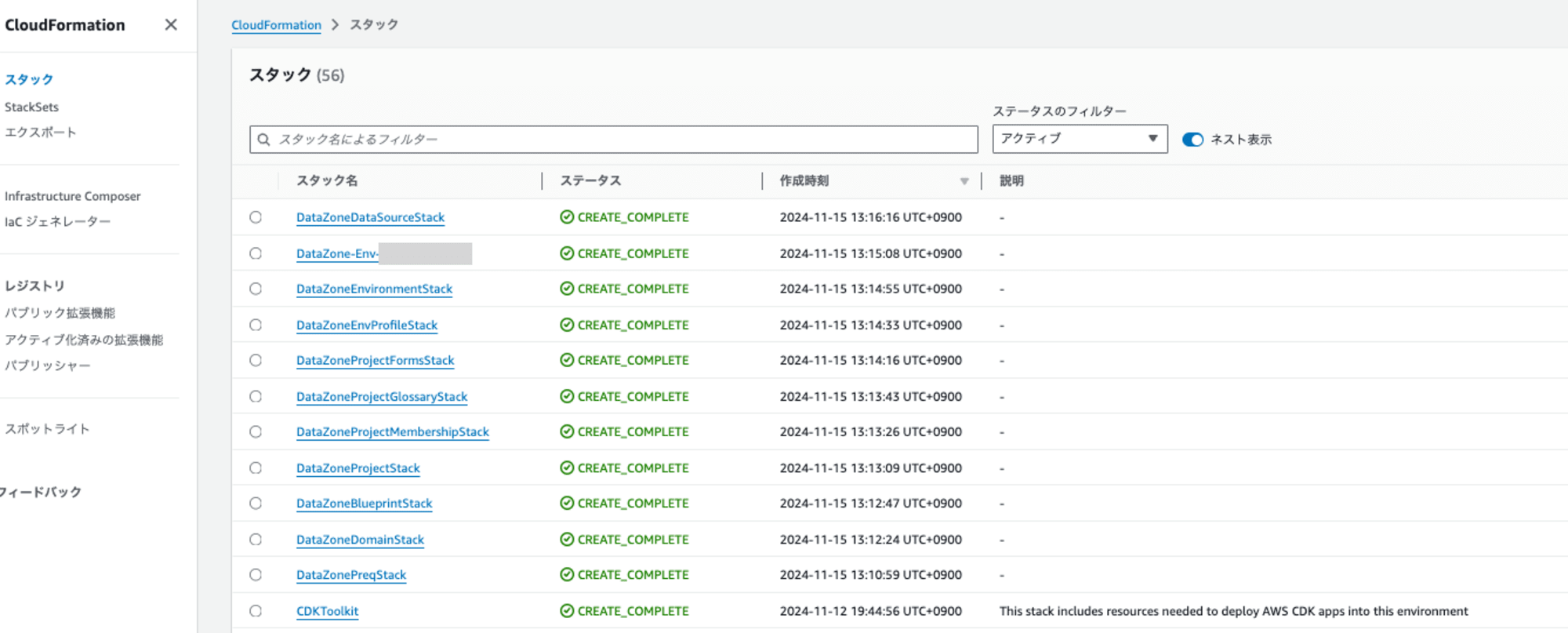The height and width of the screenshot is (633, 1568).
Task: Open the DataZoneBlueprintStack stack link
Action: pyautogui.click(x=364, y=504)
